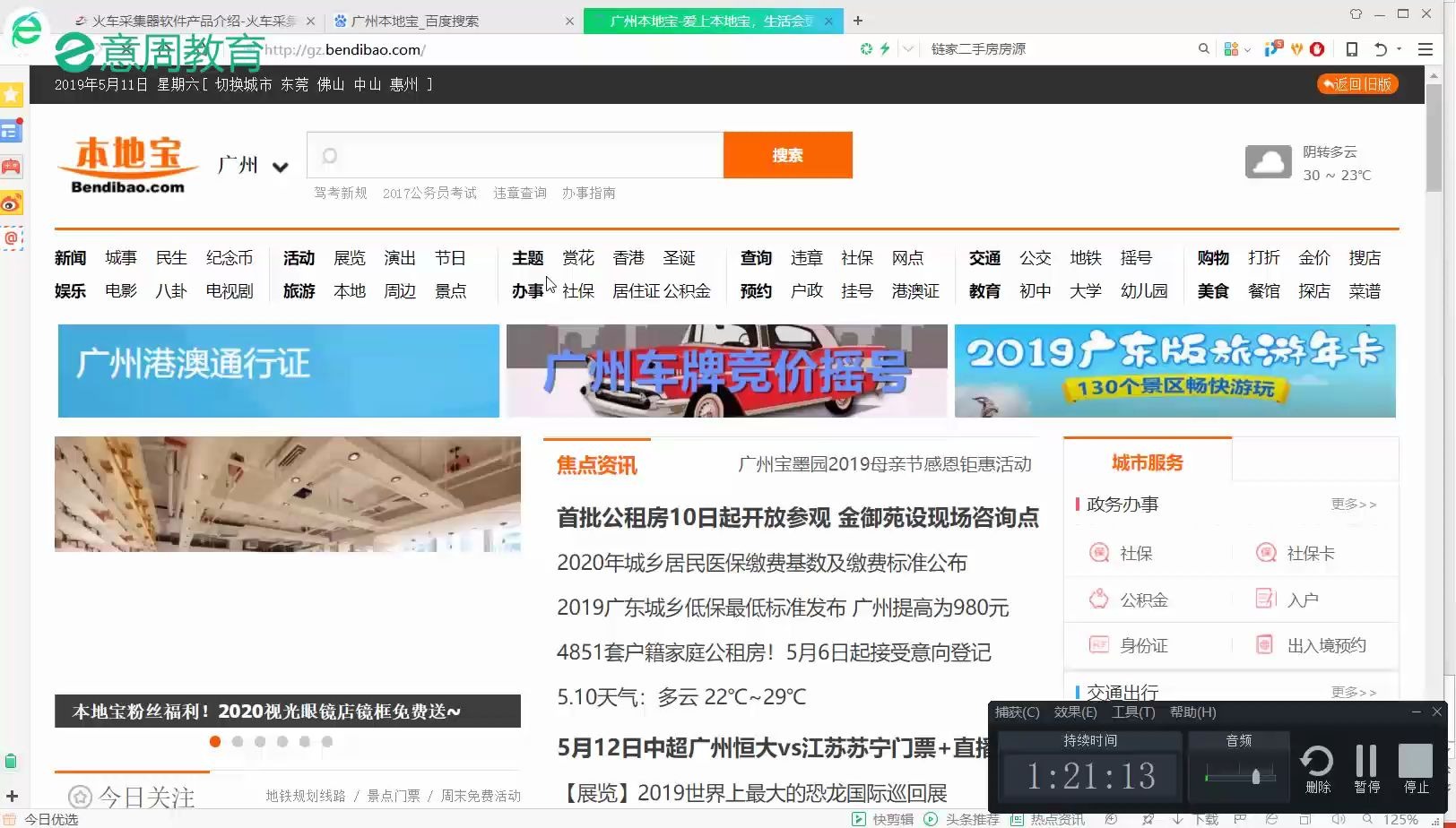Click the mobile phone icon in browser toolbar
The image size is (1456, 828).
1352,49
